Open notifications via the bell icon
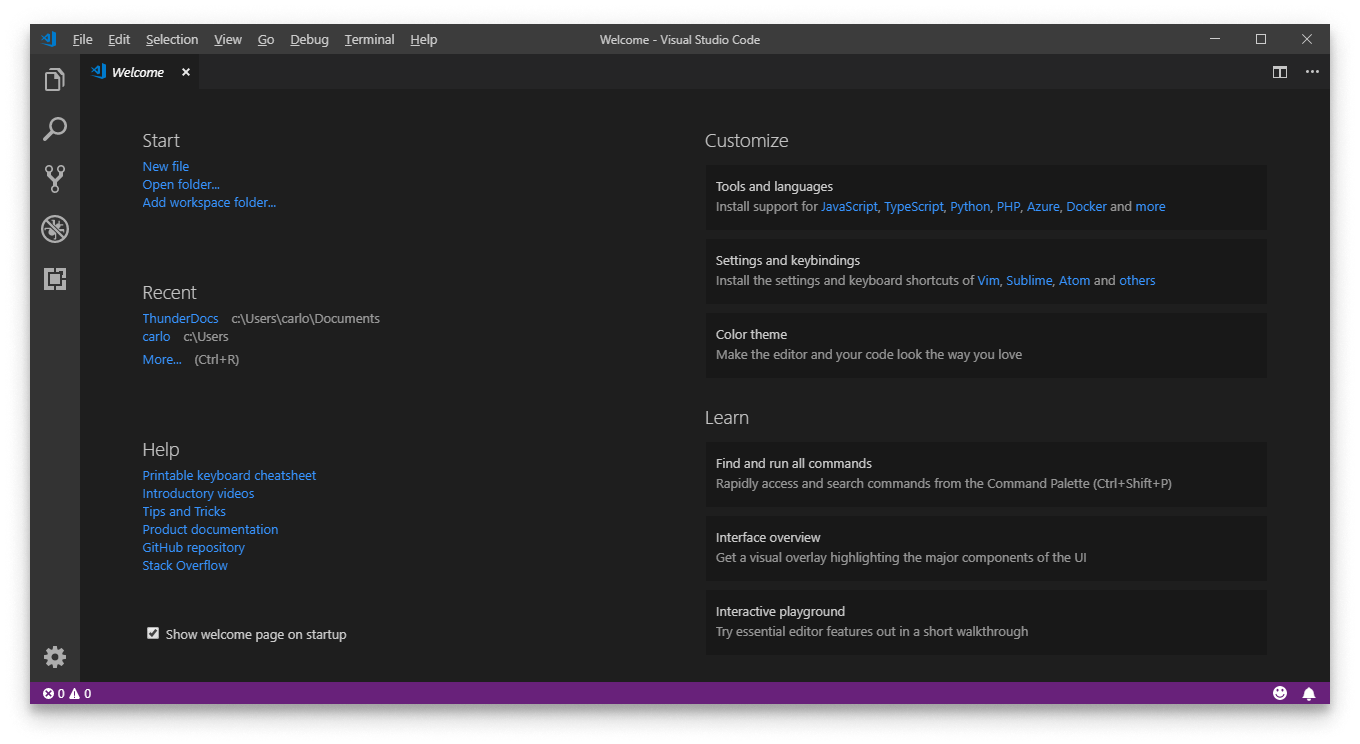 point(1308,692)
